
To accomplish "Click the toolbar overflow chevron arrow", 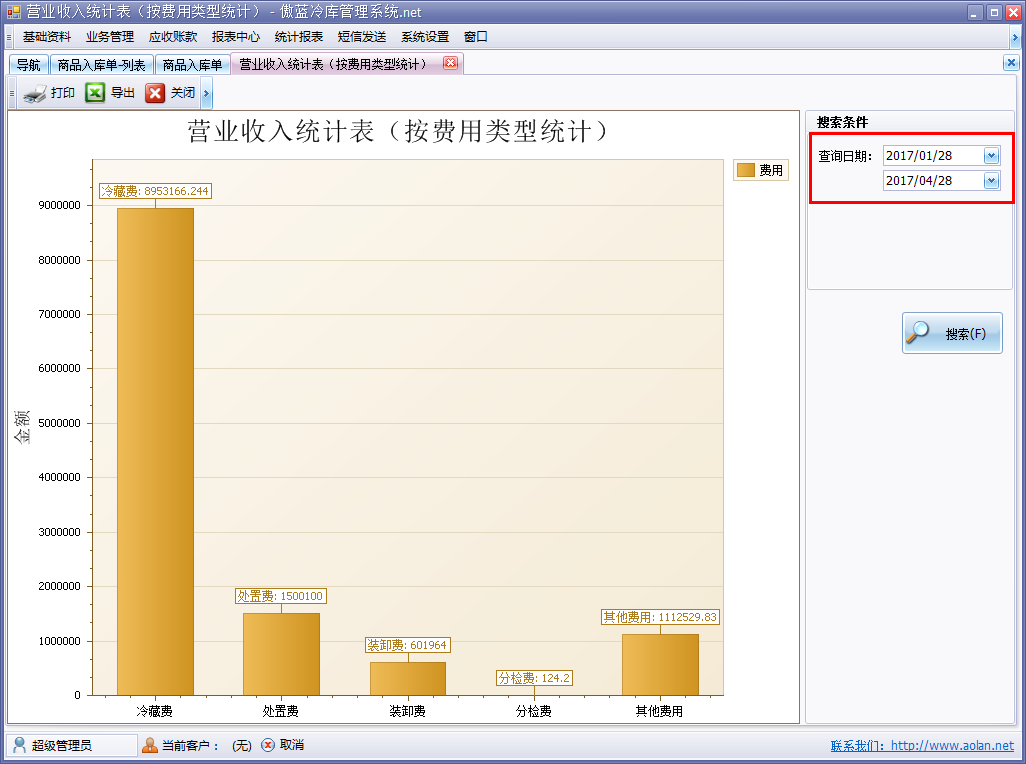I will [205, 92].
